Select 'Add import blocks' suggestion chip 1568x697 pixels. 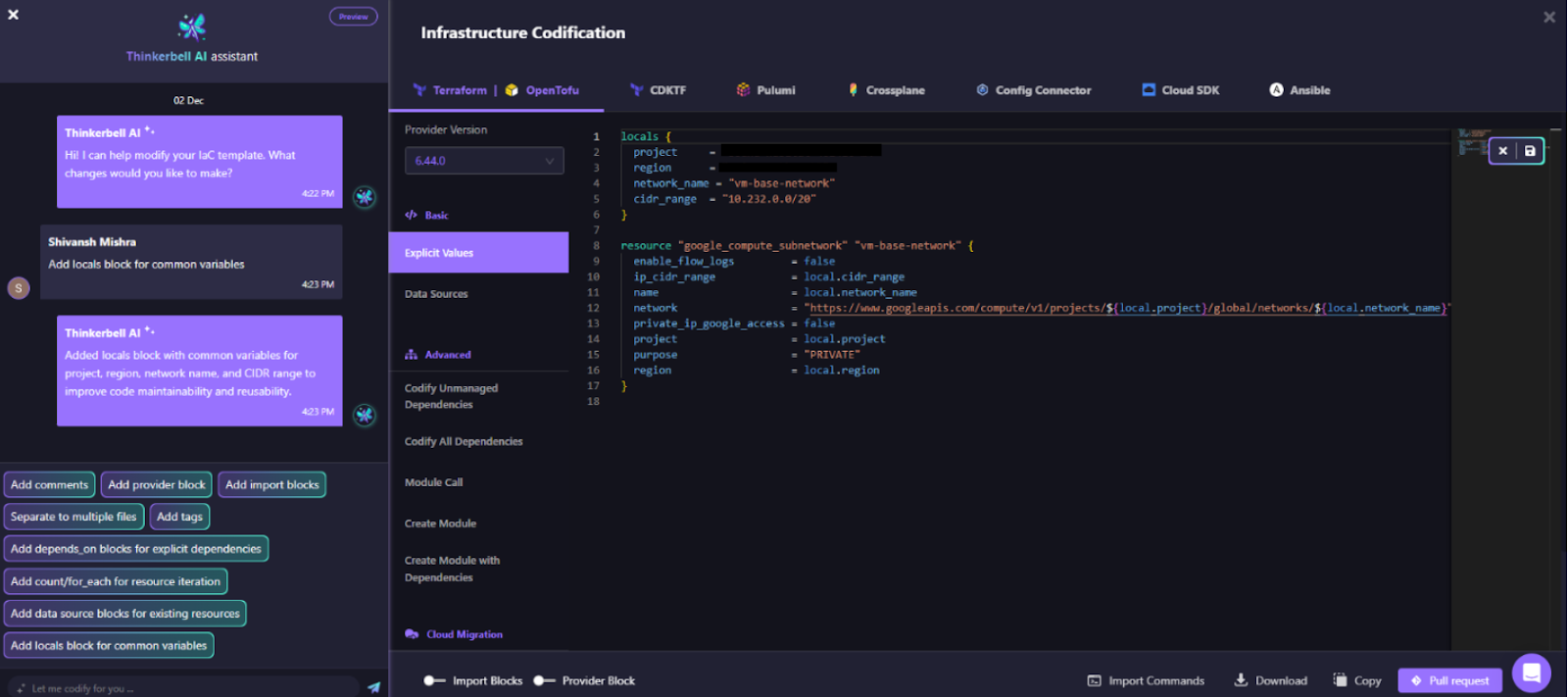pos(272,484)
